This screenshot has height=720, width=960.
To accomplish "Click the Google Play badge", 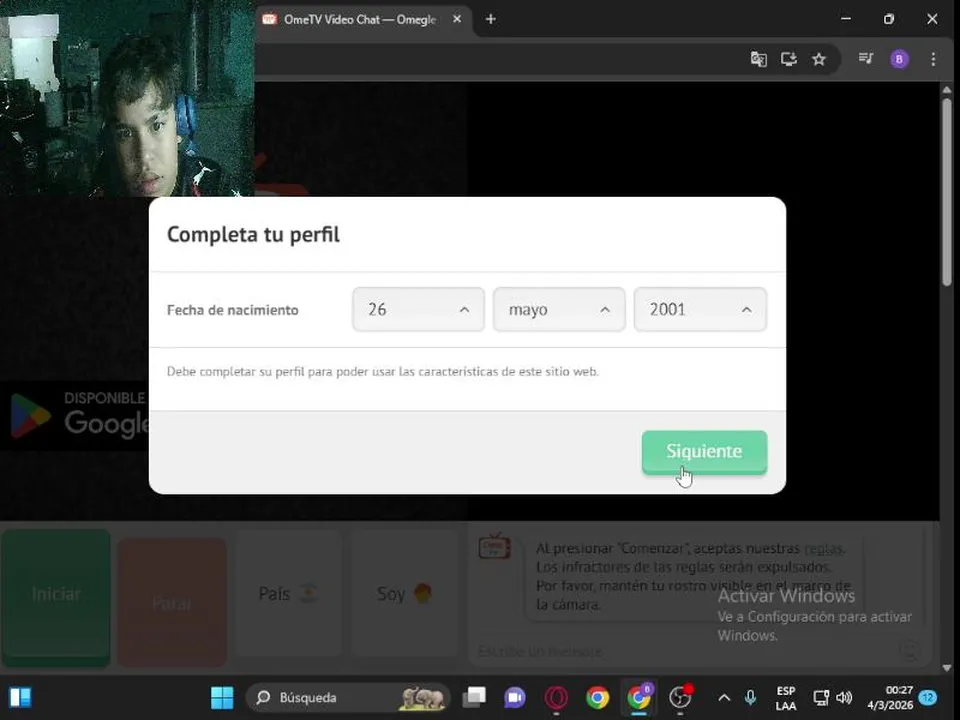I will pos(77,416).
